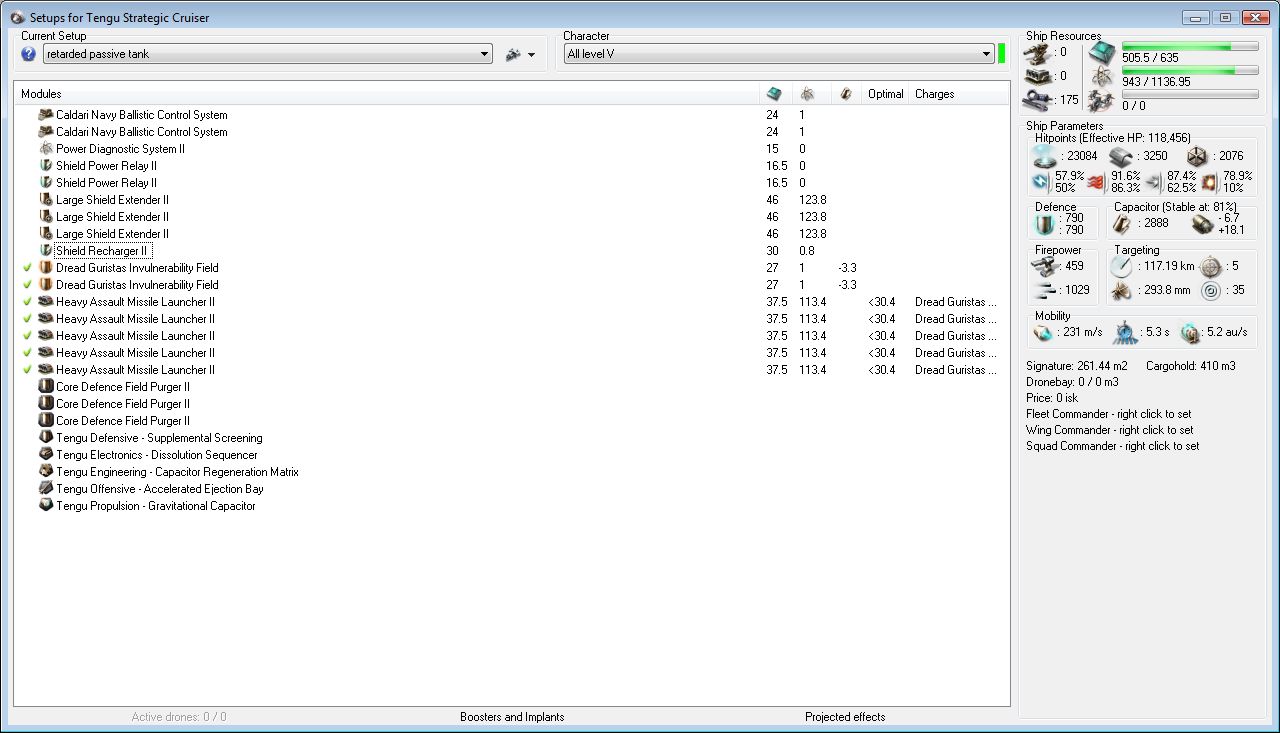
Task: Click the CPU usage progress bar
Action: (1190, 46)
